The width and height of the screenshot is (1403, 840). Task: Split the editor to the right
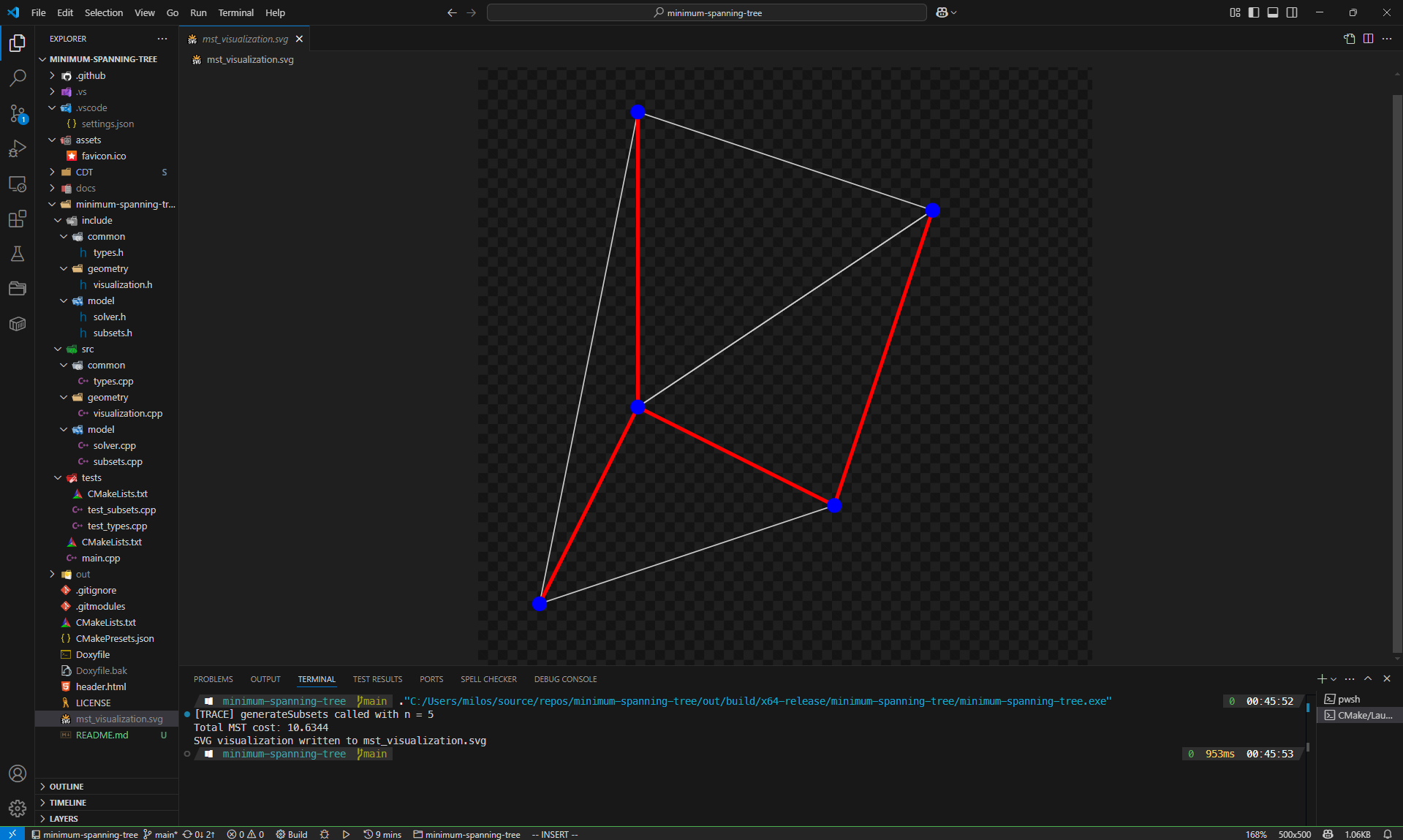click(1368, 39)
